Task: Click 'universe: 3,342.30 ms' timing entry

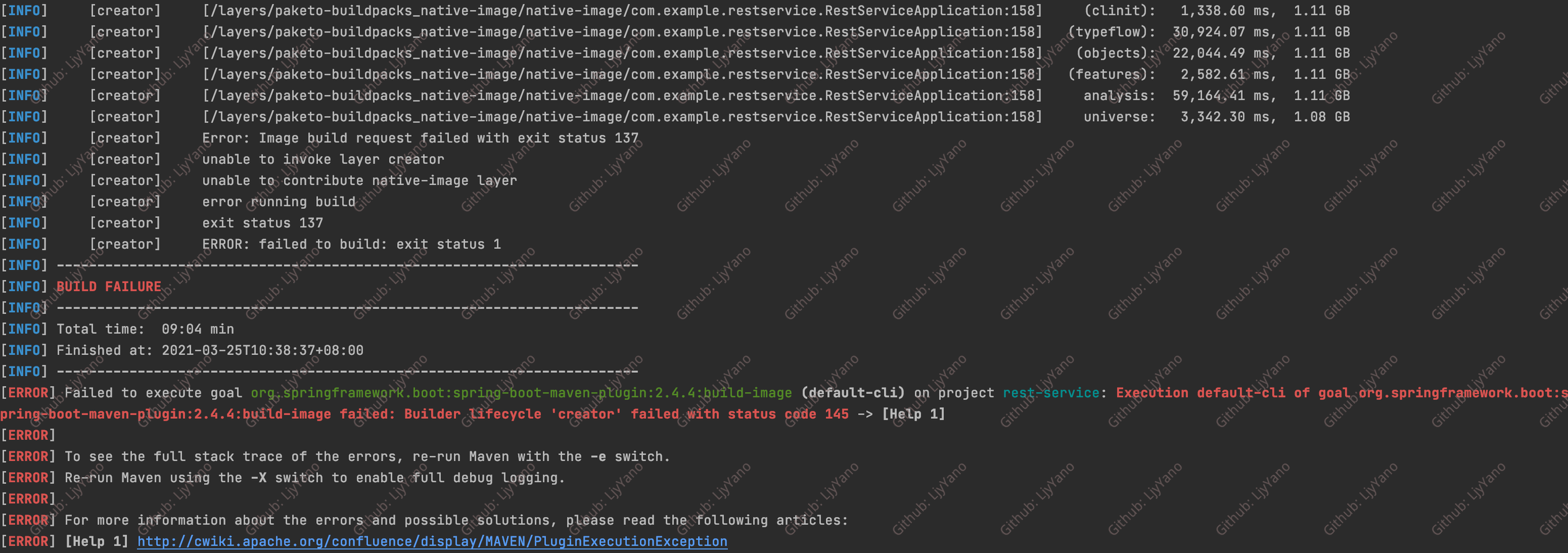Action: [x=1180, y=117]
